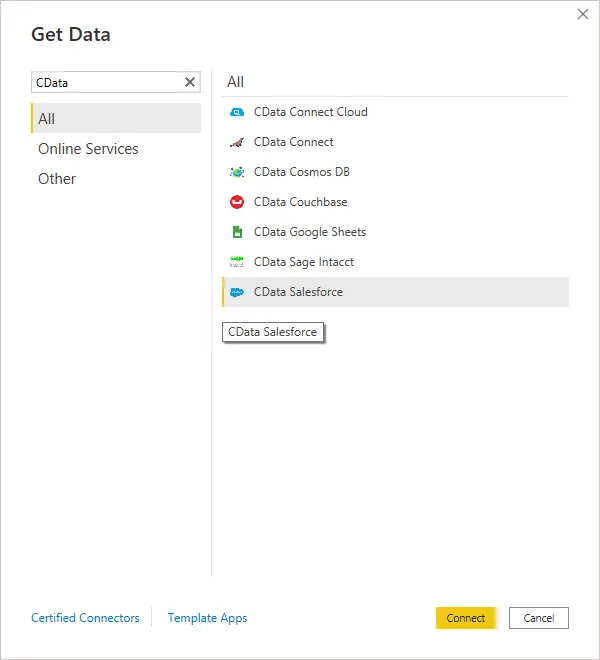Close the Get Data dialog window
The width and height of the screenshot is (600, 660).
583,14
